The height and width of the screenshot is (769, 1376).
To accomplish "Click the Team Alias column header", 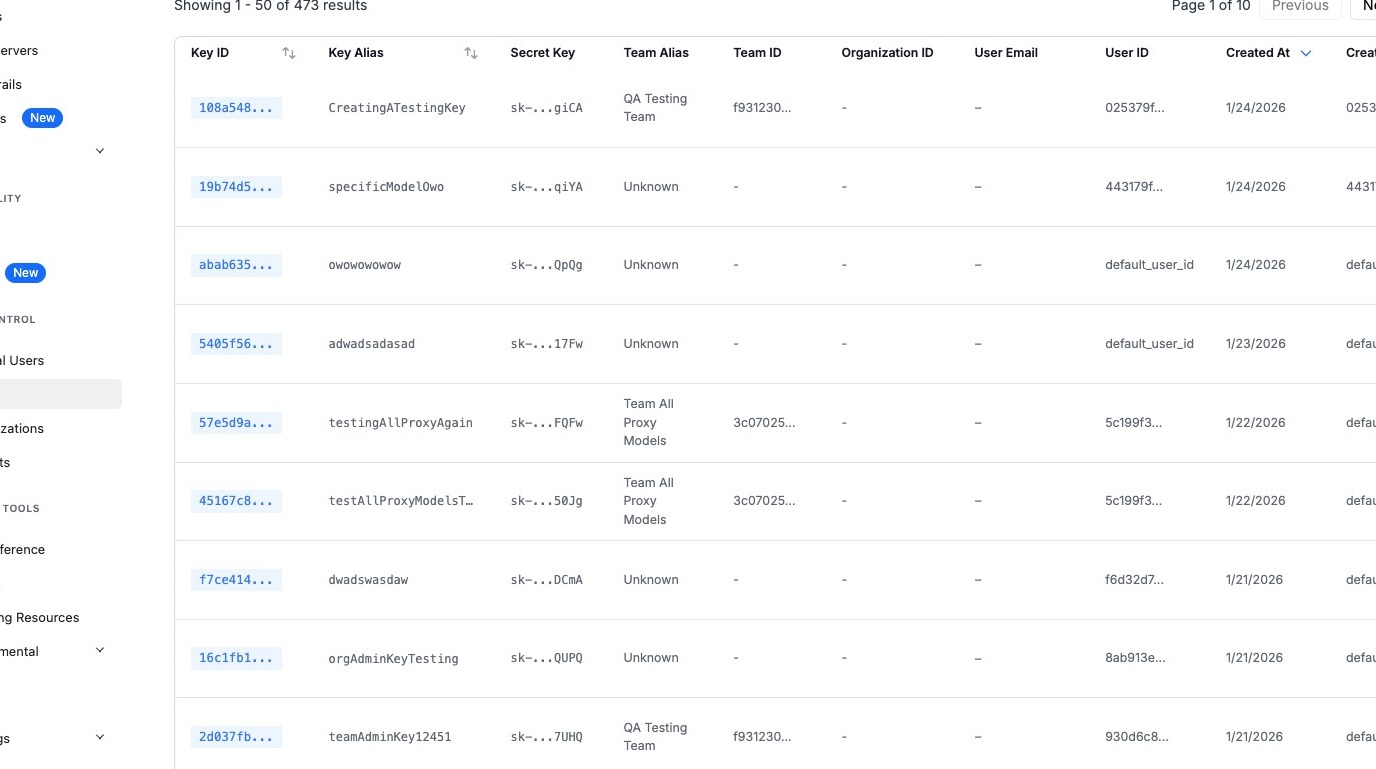I will [x=656, y=53].
